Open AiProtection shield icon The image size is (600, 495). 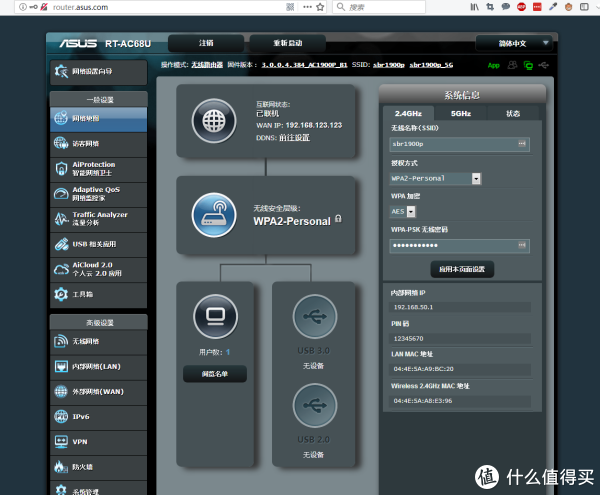point(61,169)
